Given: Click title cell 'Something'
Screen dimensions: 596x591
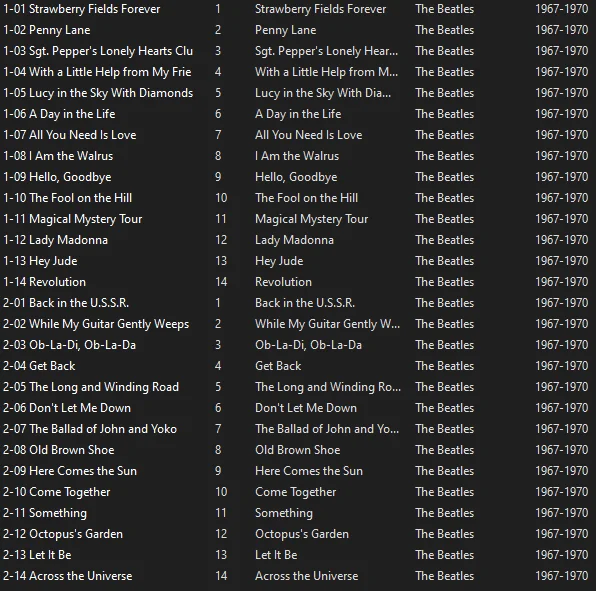Looking at the screenshot, I should click(284, 513).
